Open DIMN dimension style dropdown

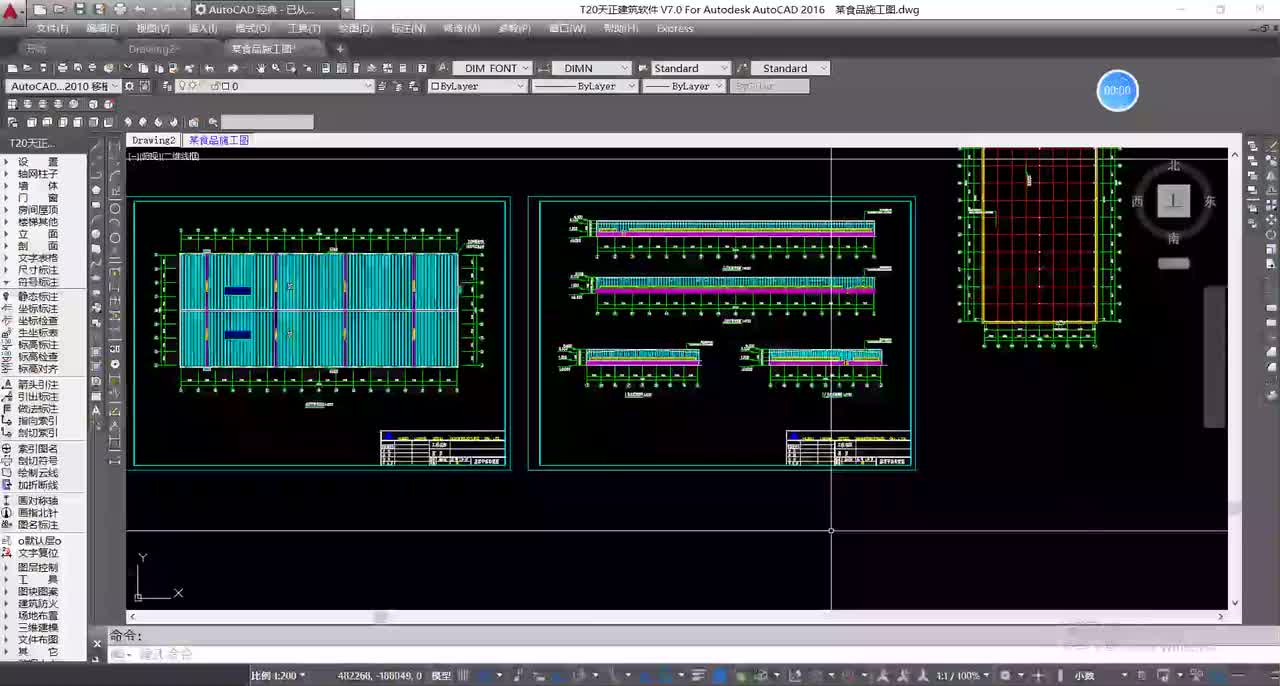tap(590, 68)
